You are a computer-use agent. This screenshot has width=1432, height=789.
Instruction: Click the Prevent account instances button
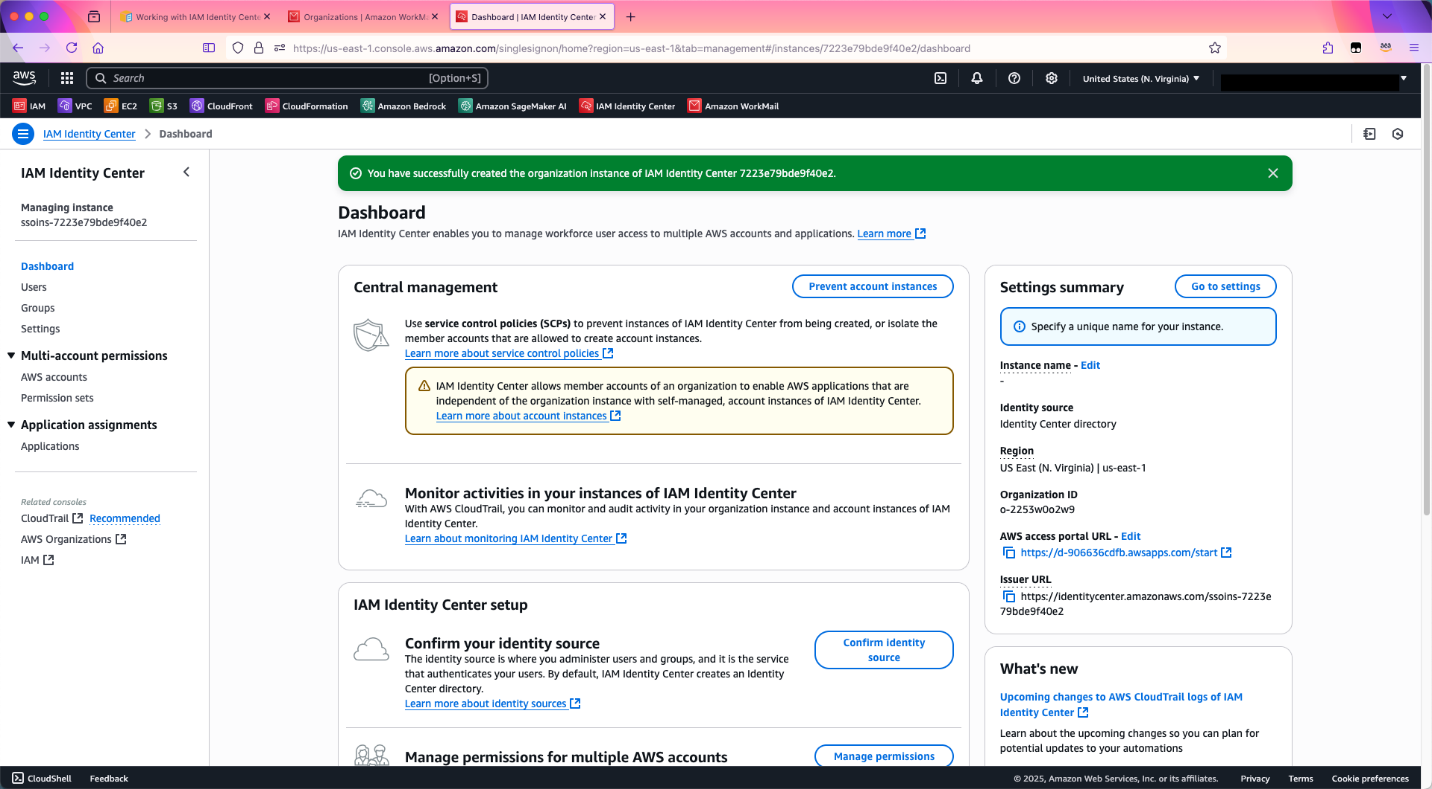coord(873,286)
